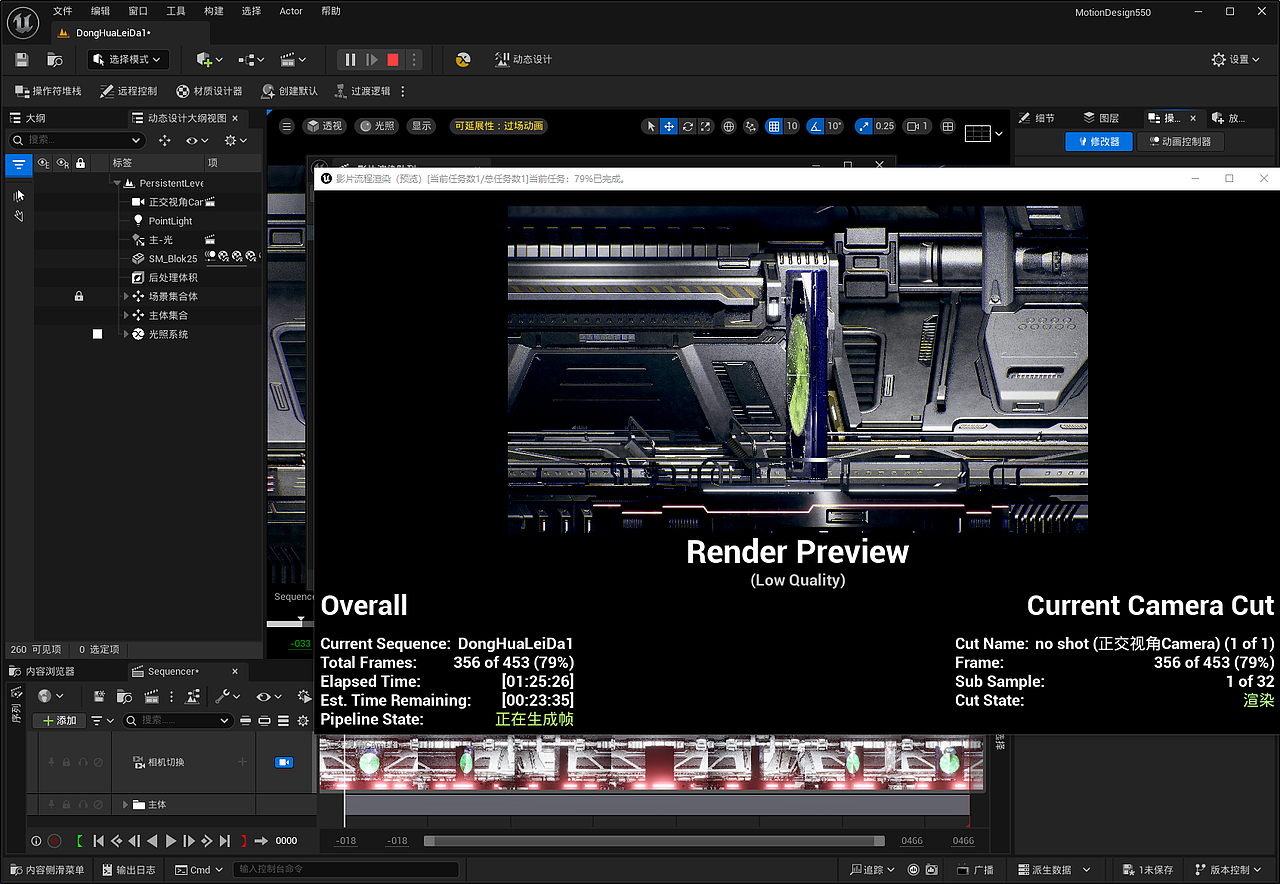Open the 显示 show flags menu
Screen dimensions: 1280x884
[x=422, y=126]
